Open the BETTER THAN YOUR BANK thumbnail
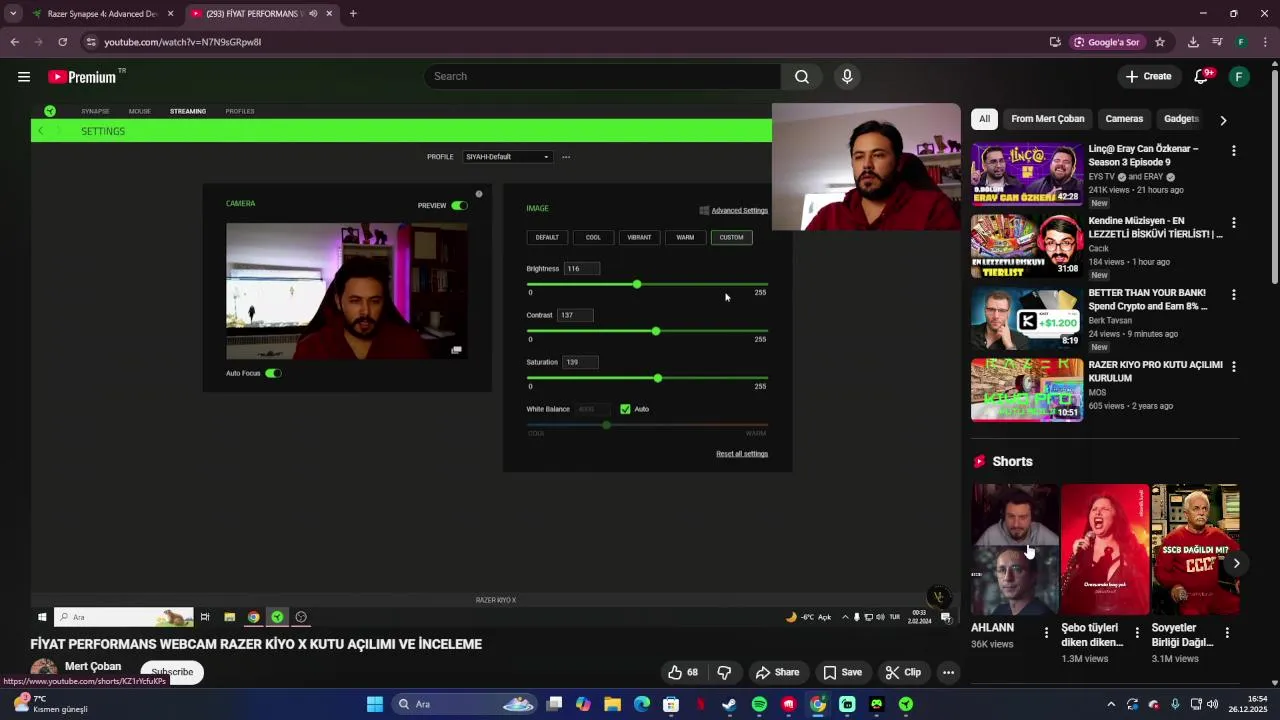 point(1027,319)
